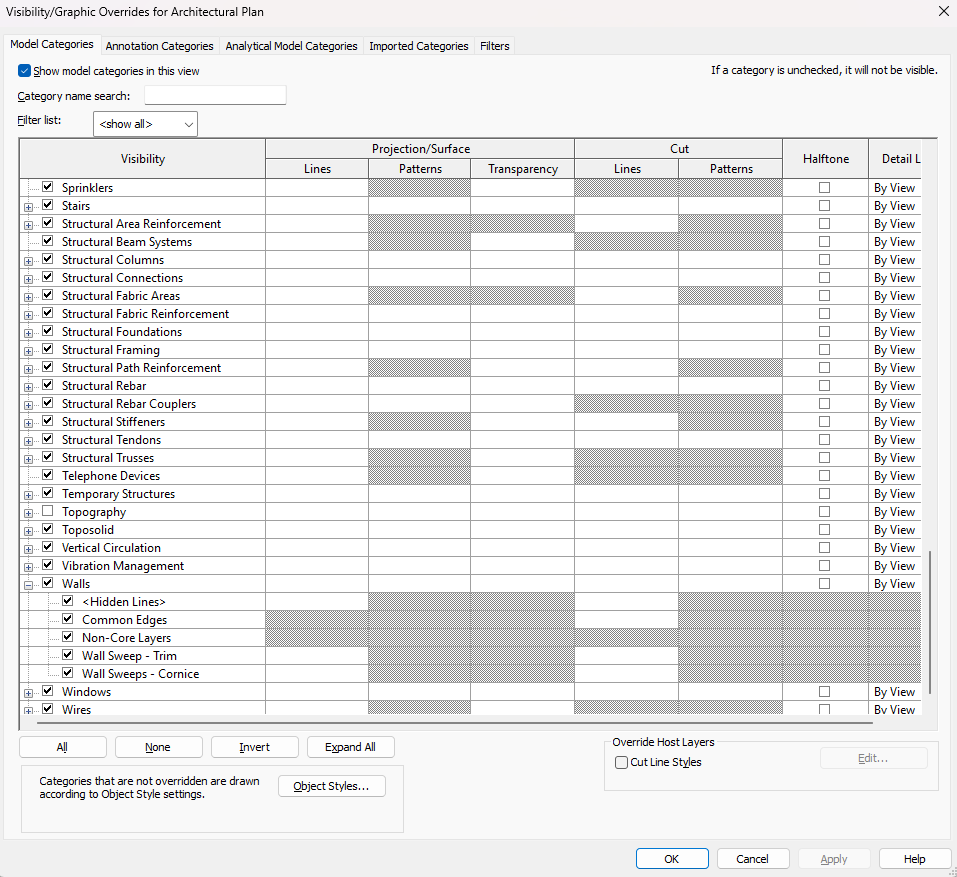Click the Expand All button

coord(350,746)
